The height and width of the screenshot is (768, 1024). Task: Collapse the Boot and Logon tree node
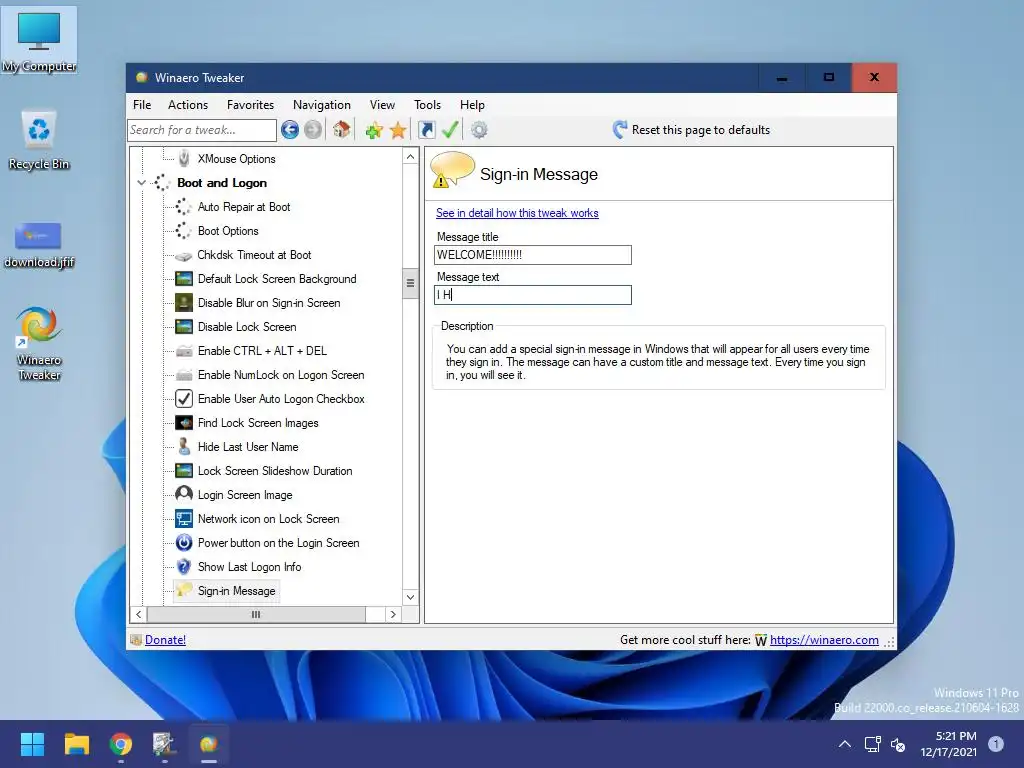point(141,183)
